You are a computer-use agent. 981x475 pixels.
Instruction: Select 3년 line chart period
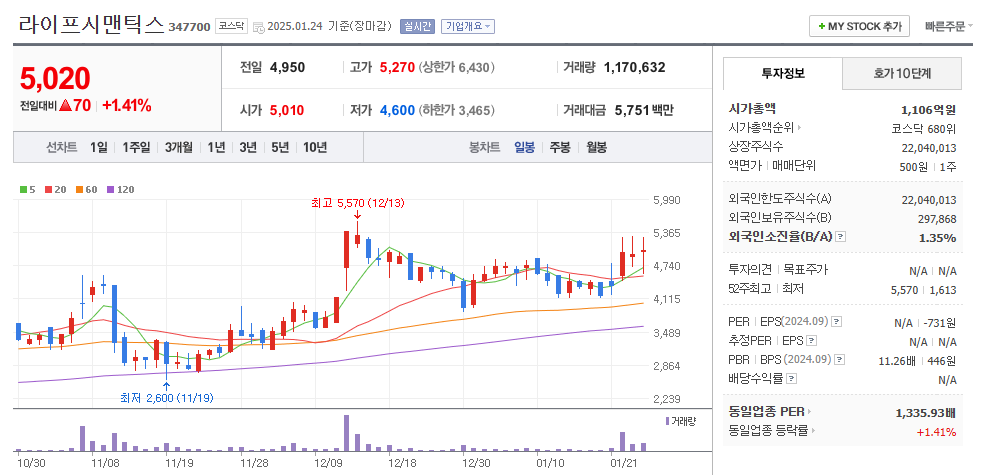[x=248, y=148]
